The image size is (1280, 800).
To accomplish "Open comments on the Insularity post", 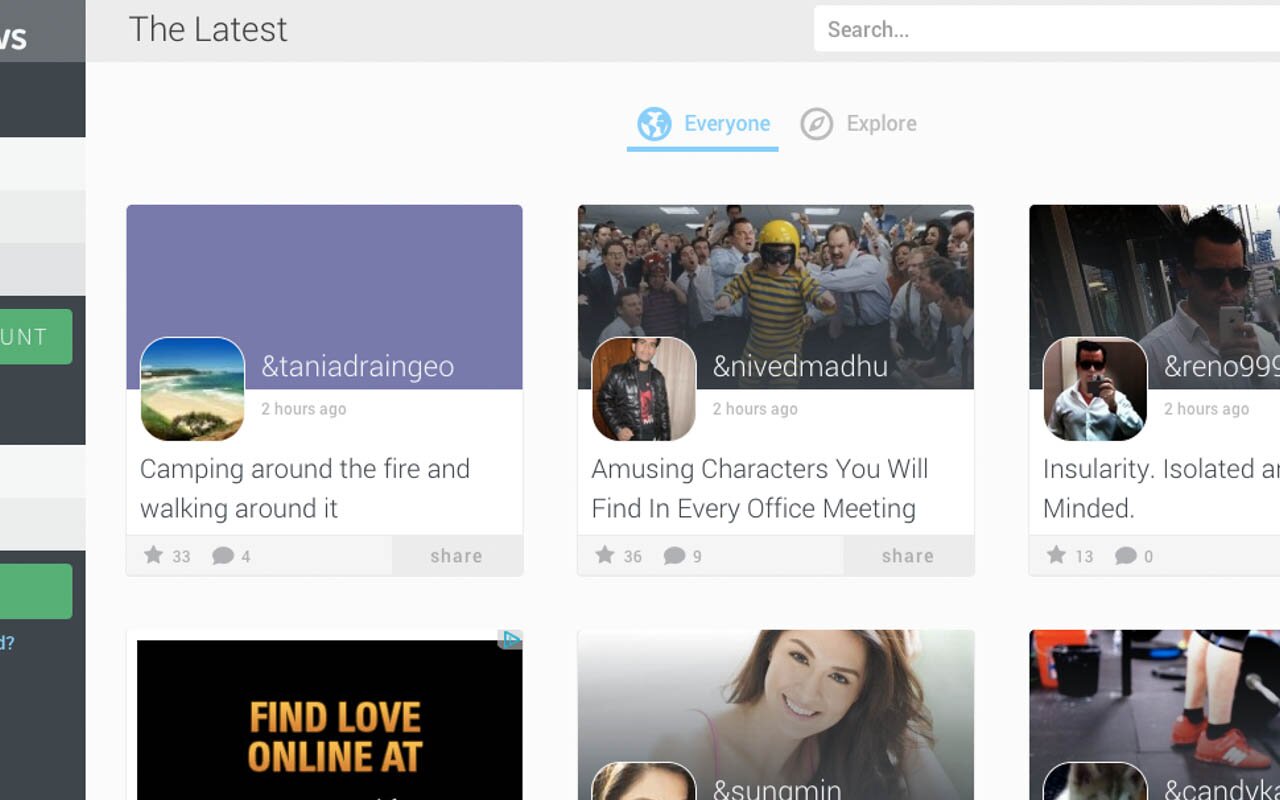I will (1126, 555).
